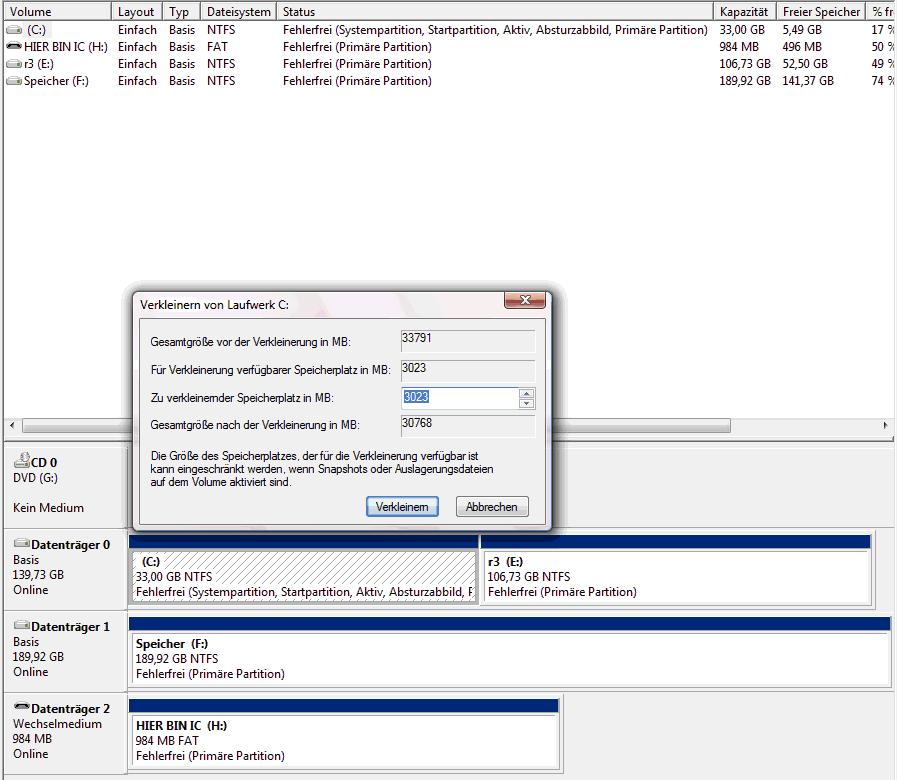Click the (C:) drive icon in volume list
The width and height of the screenshot is (897, 780).
pyautogui.click(x=14, y=30)
